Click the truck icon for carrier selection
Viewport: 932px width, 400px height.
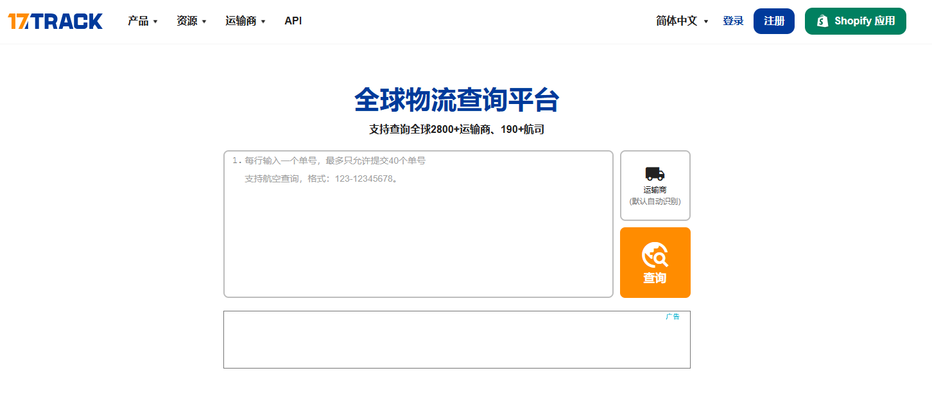[655, 174]
